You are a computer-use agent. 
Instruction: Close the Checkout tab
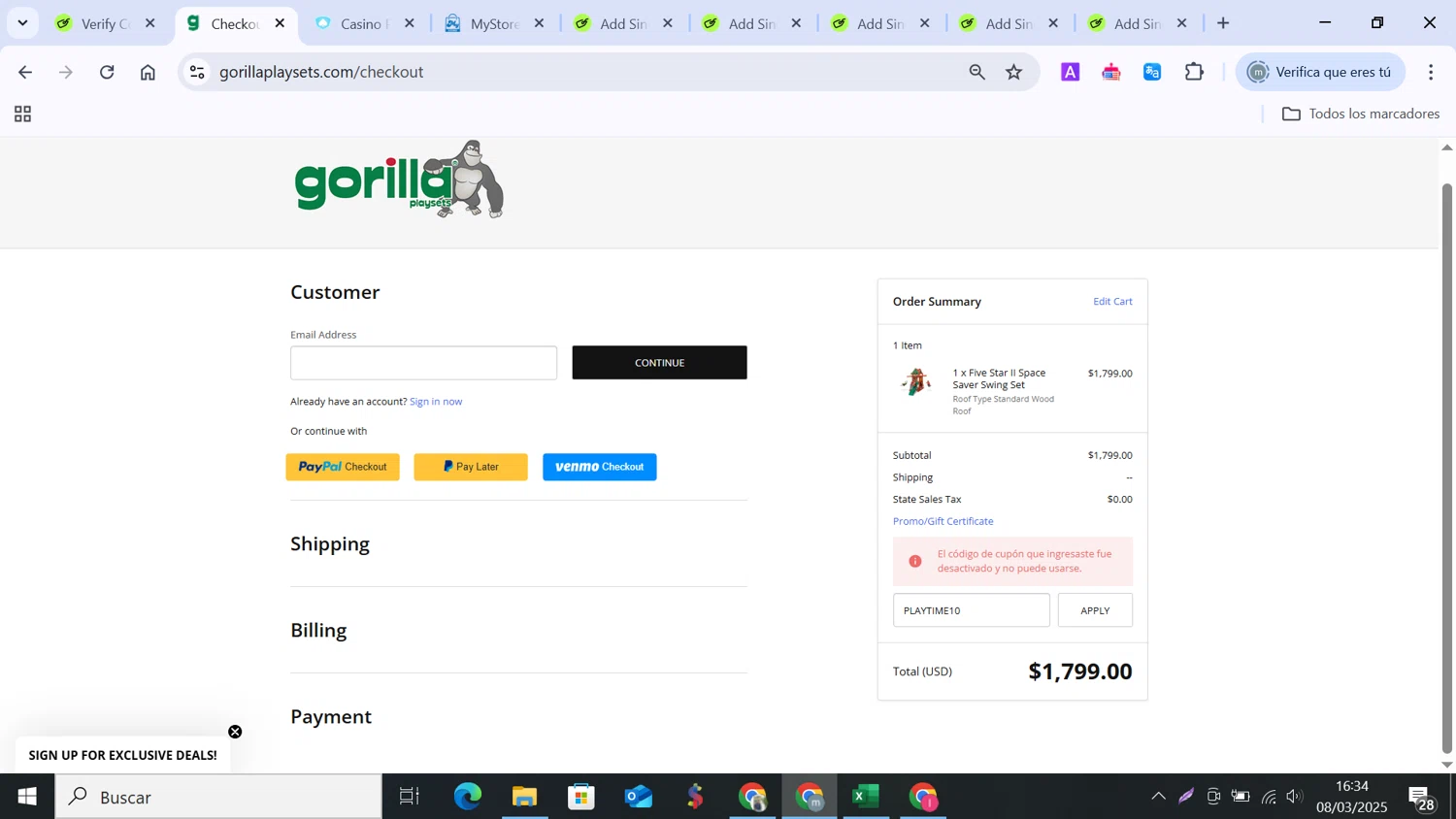coord(280,23)
